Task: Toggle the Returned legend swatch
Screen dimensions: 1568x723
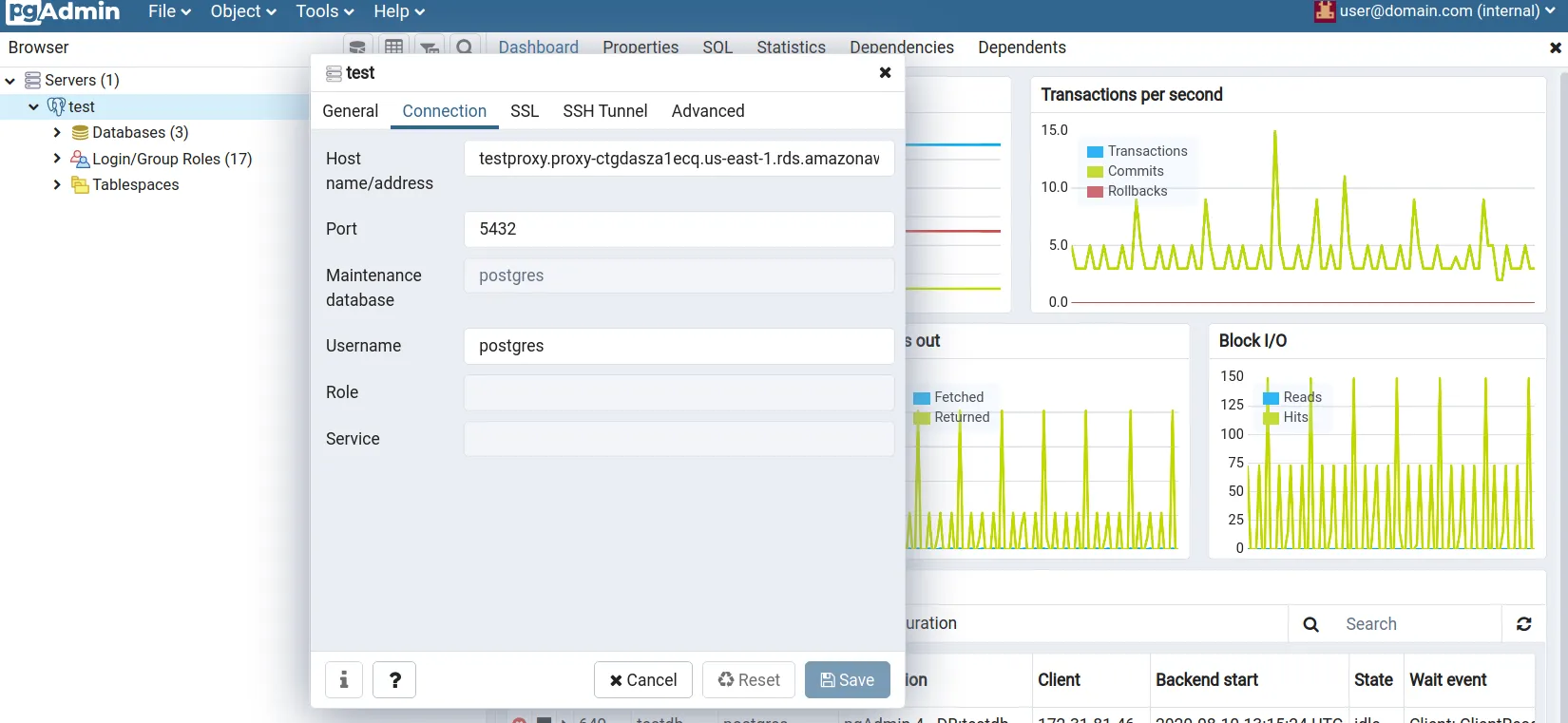Action: pos(922,418)
